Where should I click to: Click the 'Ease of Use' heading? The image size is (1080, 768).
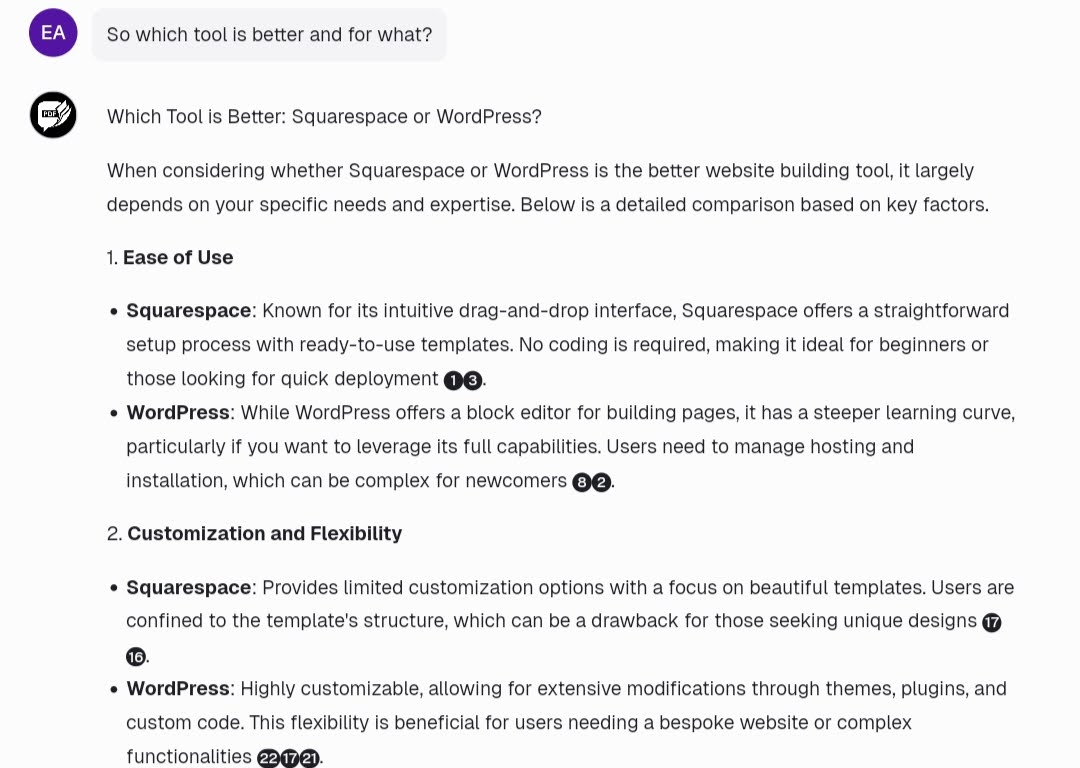pos(178,258)
